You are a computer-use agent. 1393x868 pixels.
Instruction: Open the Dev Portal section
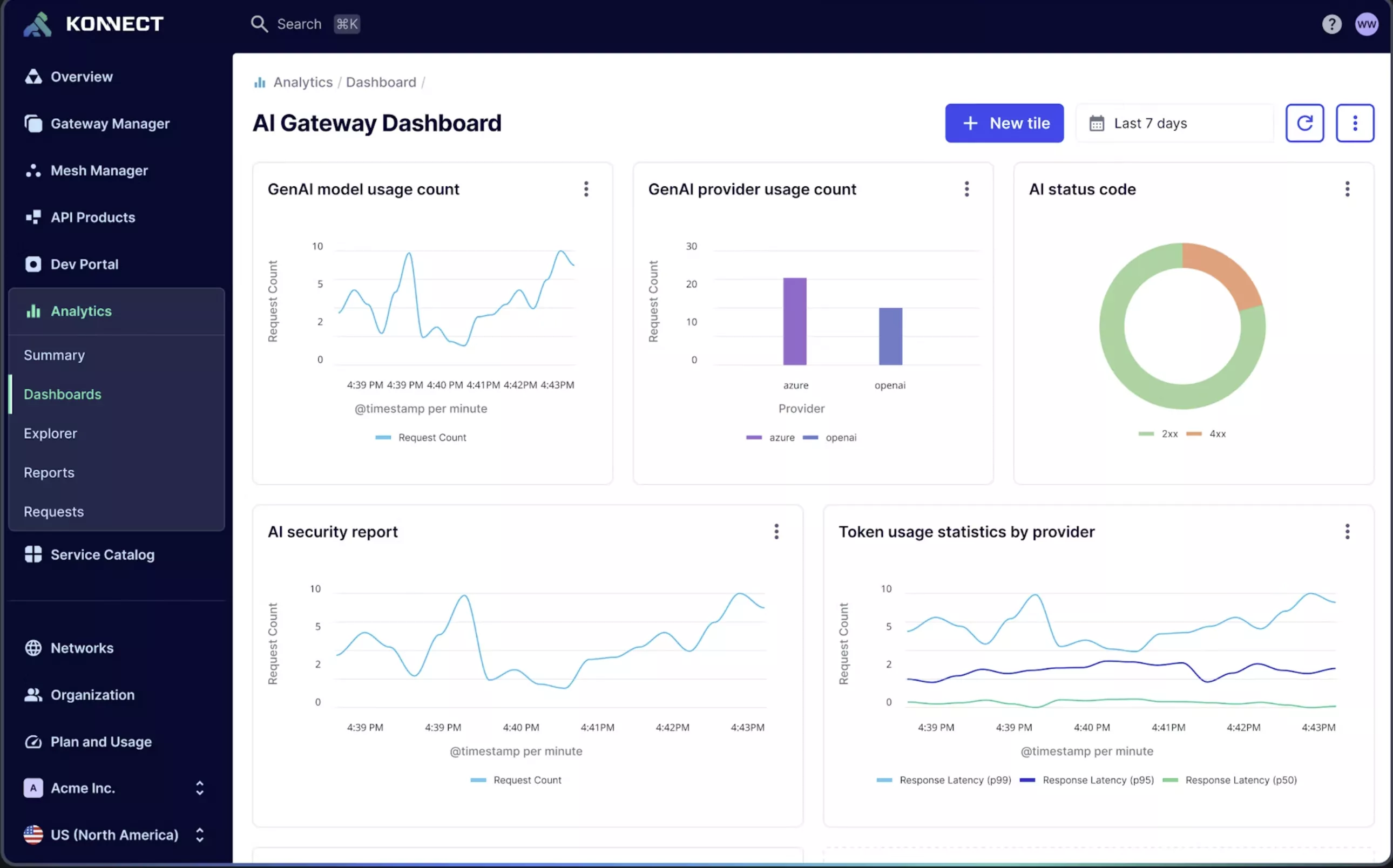tap(84, 263)
